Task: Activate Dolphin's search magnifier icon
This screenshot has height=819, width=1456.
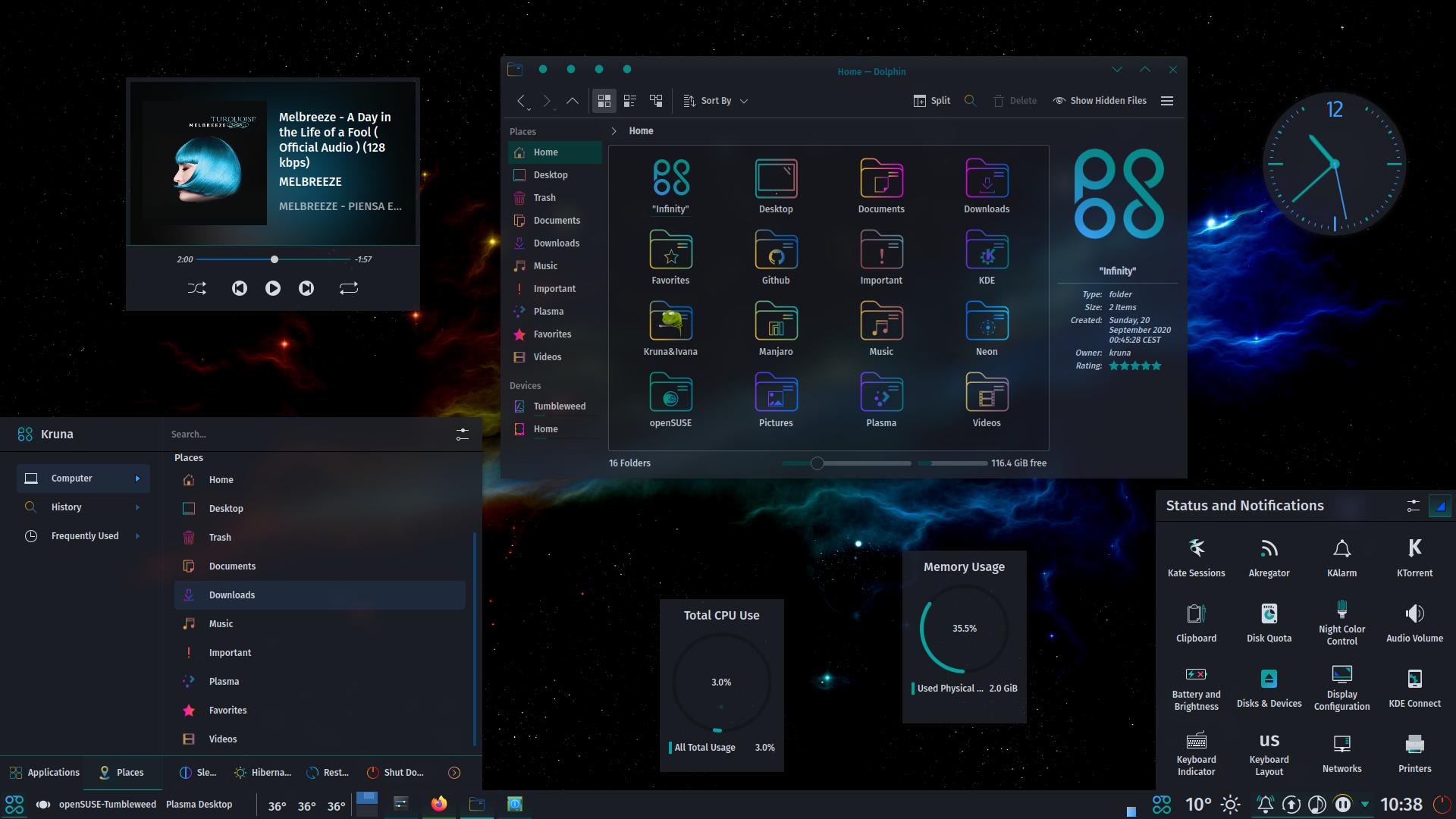Action: (x=971, y=100)
